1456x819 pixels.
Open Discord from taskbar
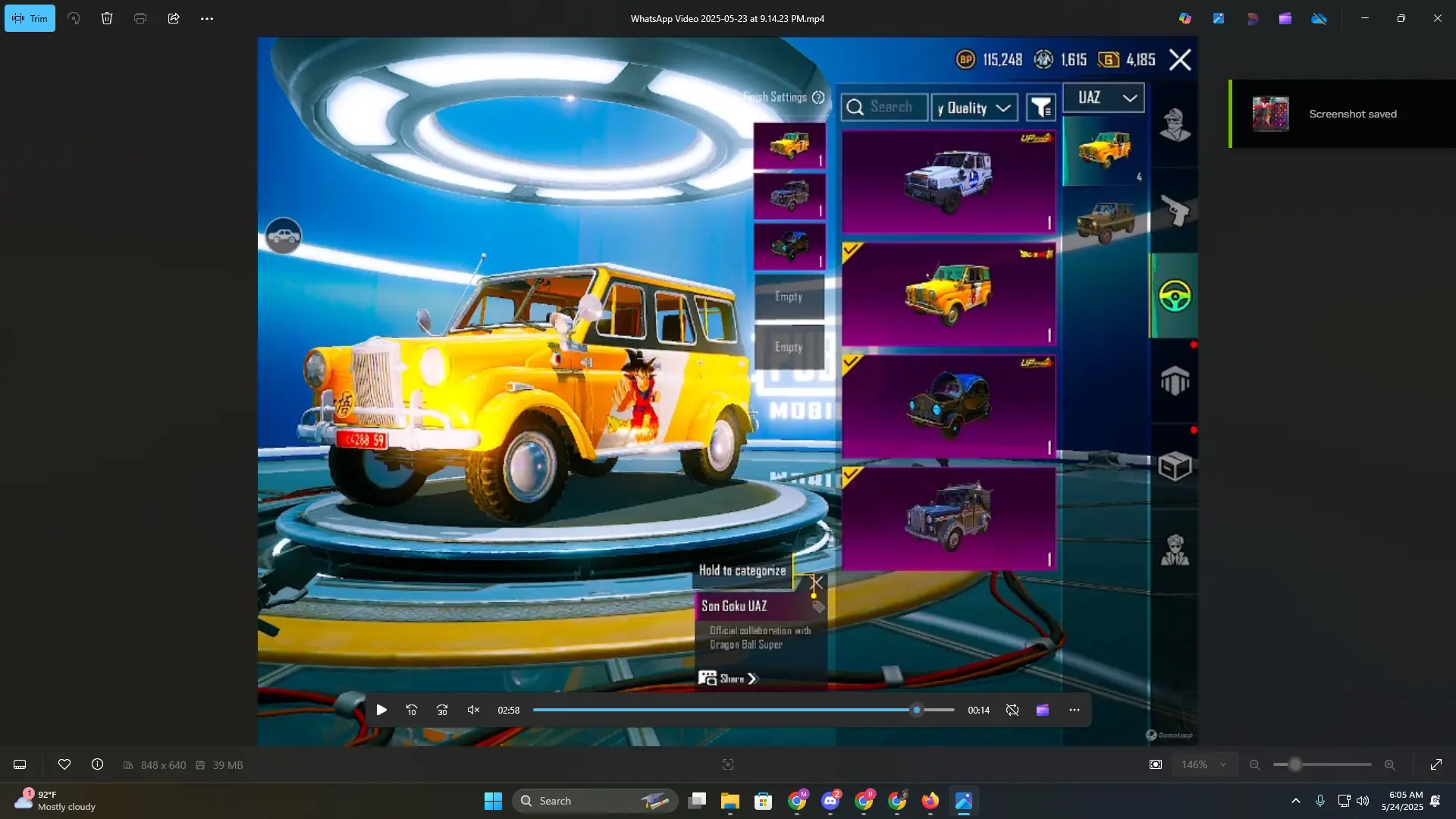coord(830,801)
